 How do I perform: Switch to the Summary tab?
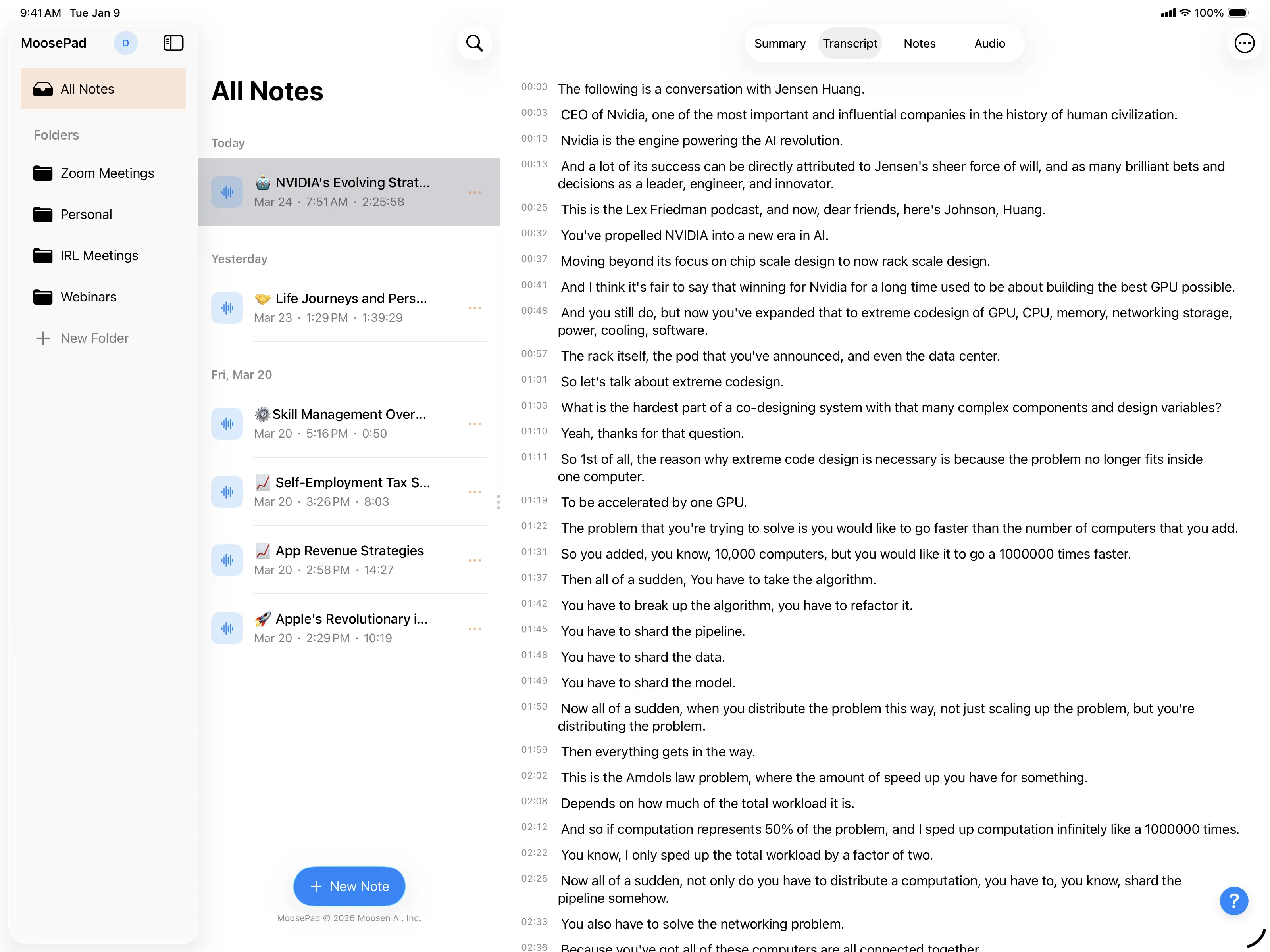[780, 44]
